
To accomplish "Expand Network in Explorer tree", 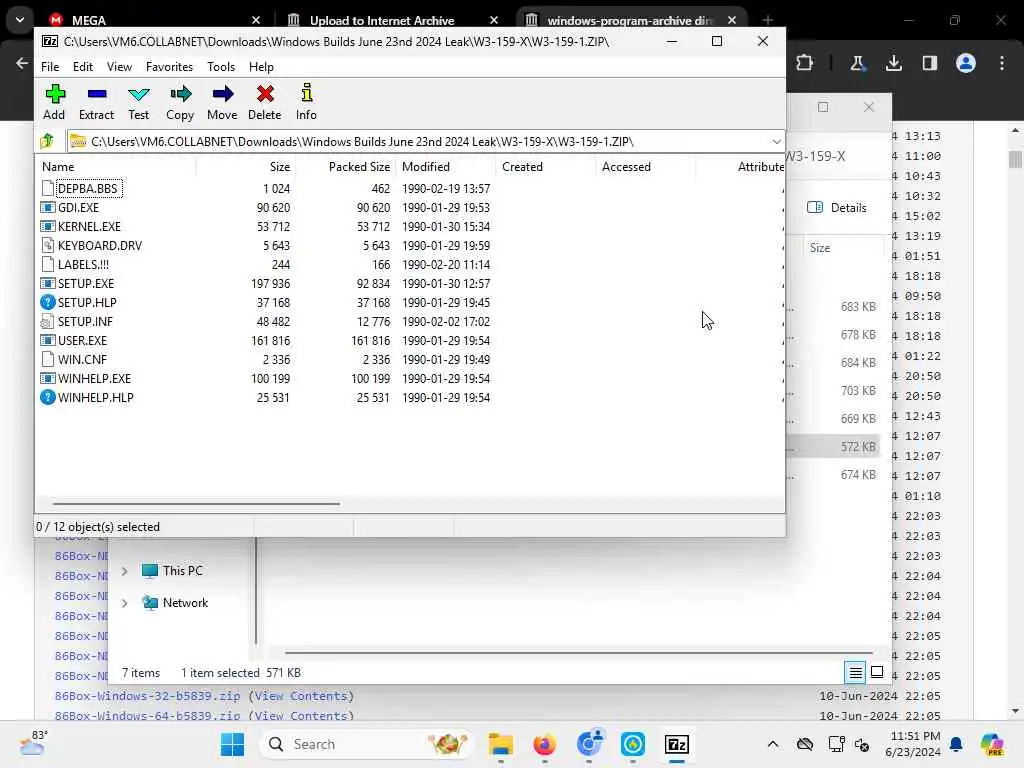I will click(124, 603).
